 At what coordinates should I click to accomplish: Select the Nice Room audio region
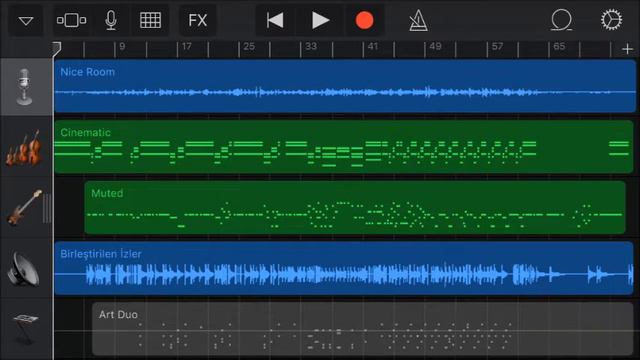pyautogui.click(x=345, y=86)
